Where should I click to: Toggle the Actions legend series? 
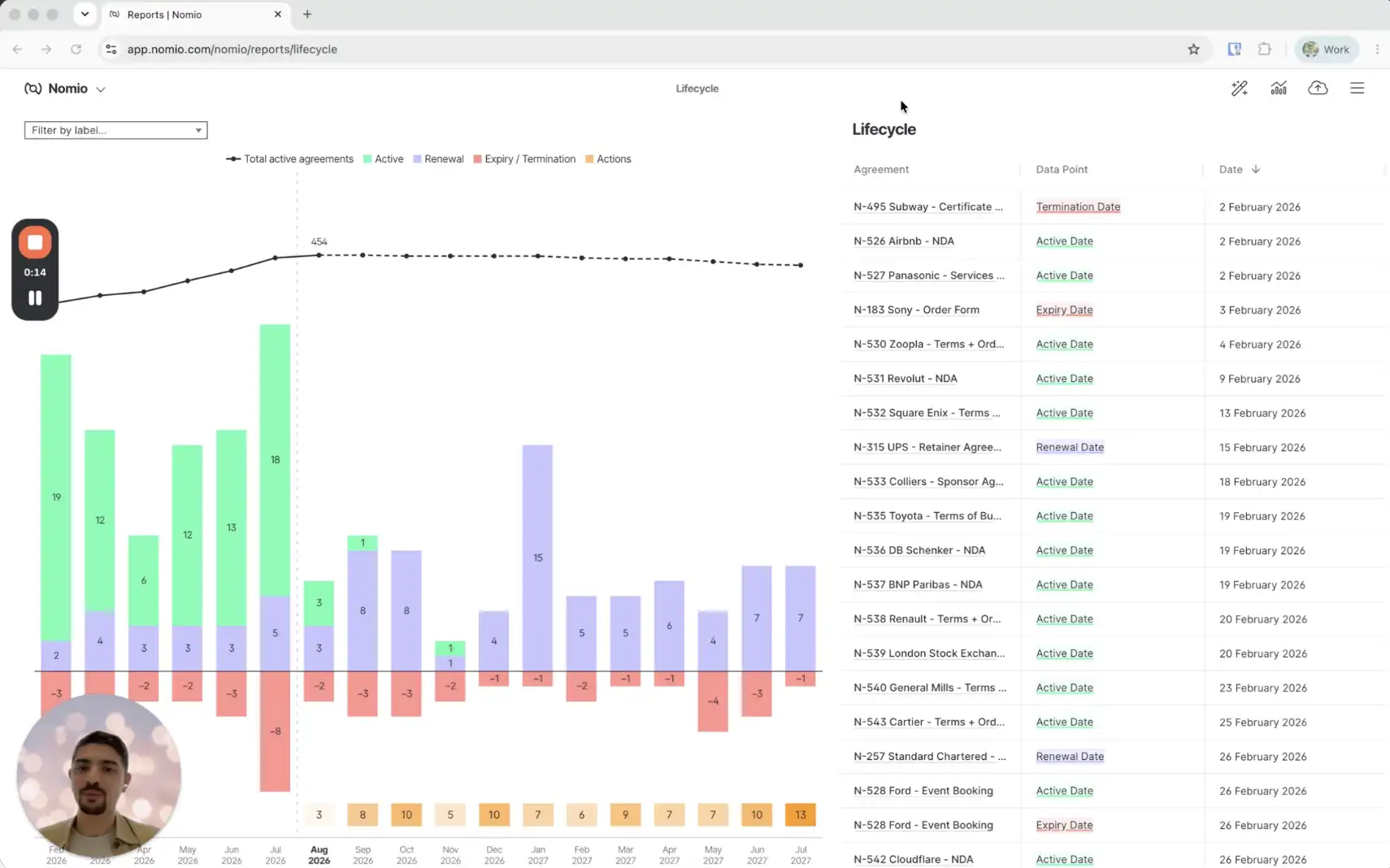[x=608, y=159]
